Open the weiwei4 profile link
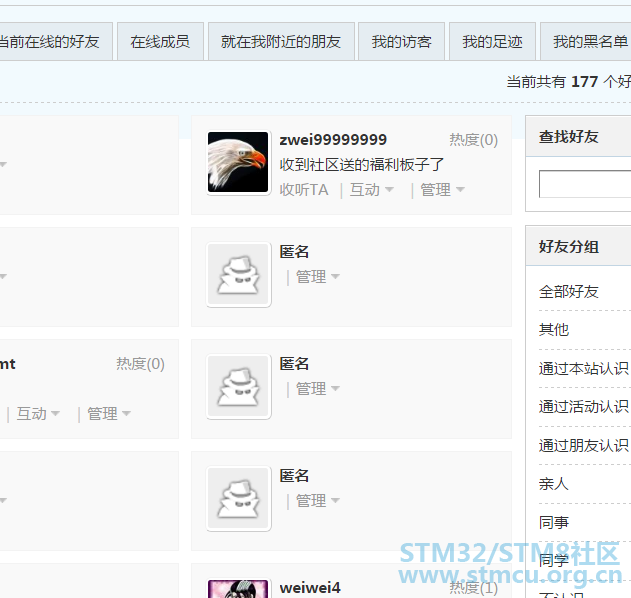631x598 pixels. (x=310, y=588)
